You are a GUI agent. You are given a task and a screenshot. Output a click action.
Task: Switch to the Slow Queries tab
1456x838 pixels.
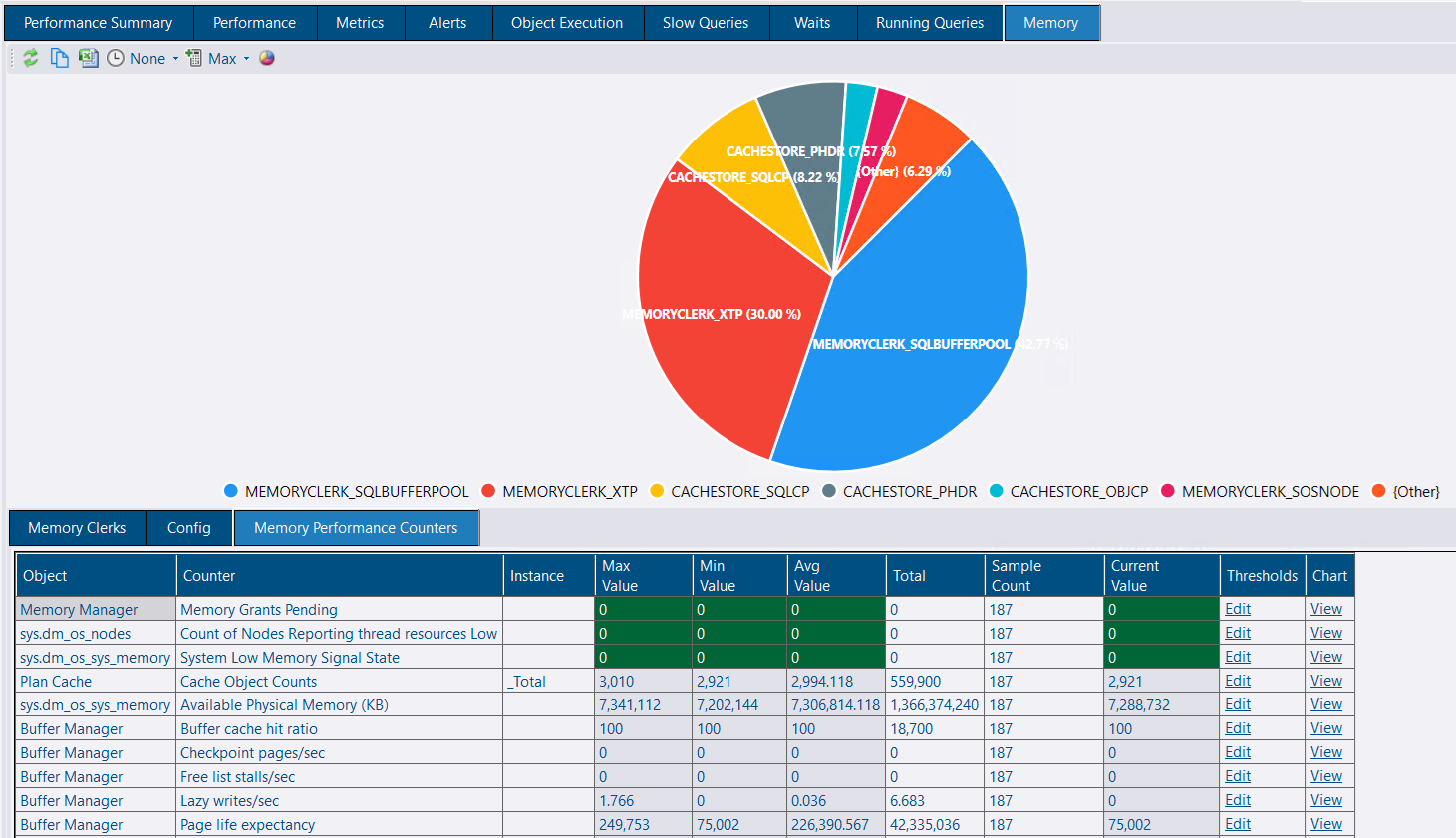point(705,23)
